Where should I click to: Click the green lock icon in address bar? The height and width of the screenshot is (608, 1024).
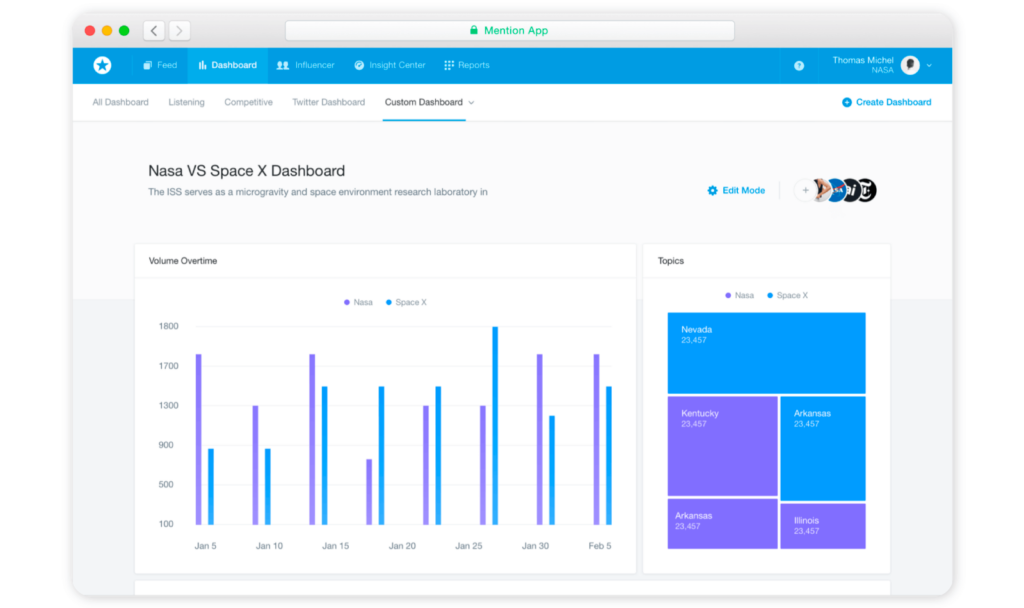point(473,30)
